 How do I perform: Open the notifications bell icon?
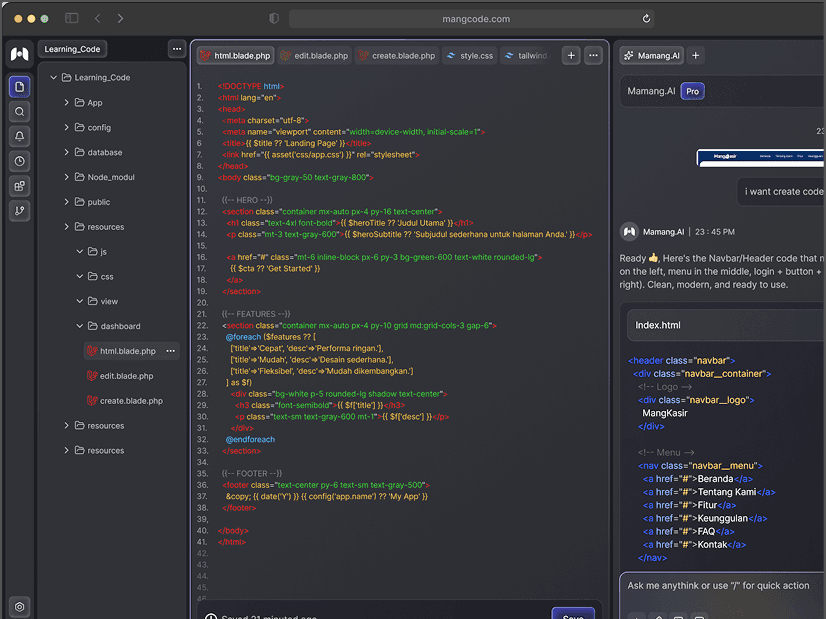coord(19,136)
